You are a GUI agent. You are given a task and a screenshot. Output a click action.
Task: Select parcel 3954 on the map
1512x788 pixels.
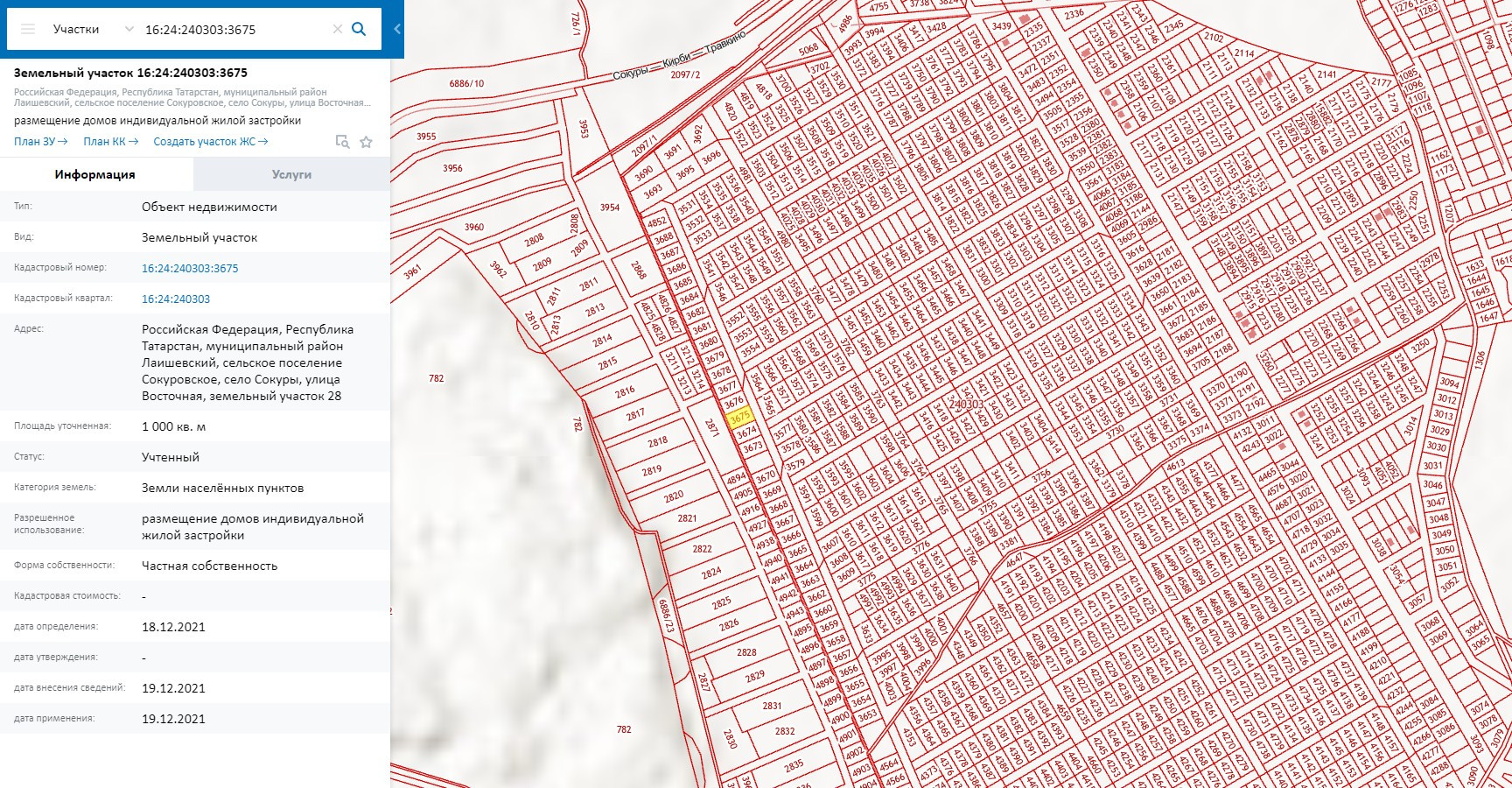click(610, 208)
